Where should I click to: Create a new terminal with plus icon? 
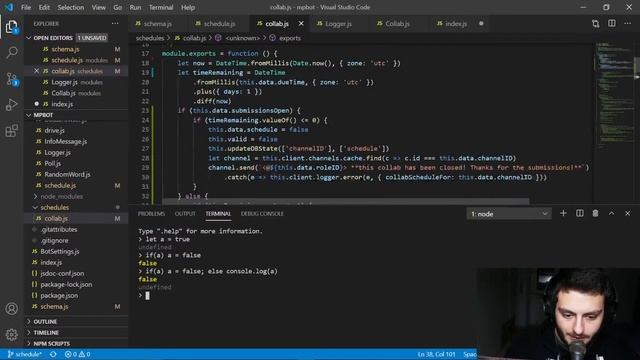[x=563, y=213]
